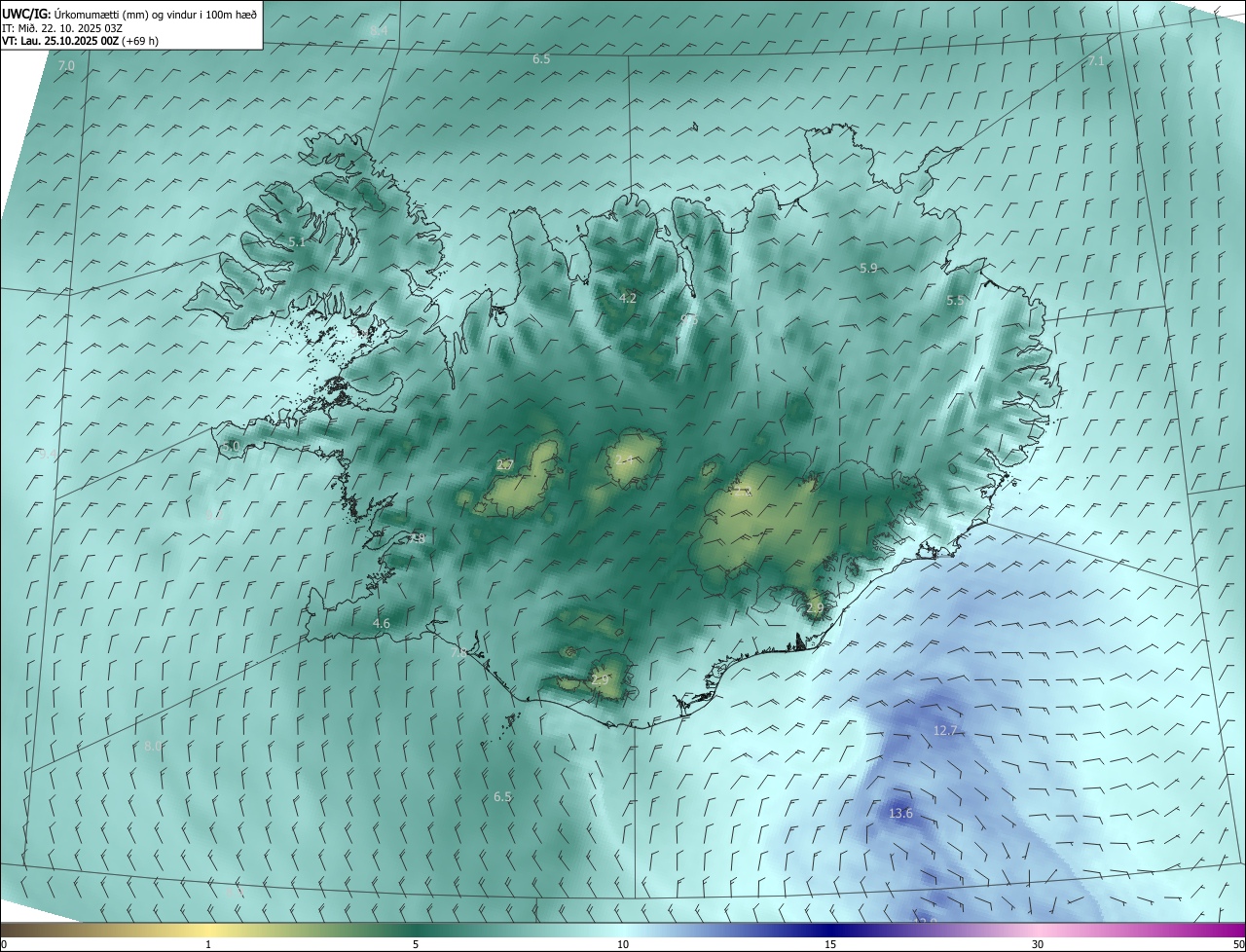This screenshot has width=1246, height=952.
Task: Click the 2.7 value label
Action: (504, 465)
